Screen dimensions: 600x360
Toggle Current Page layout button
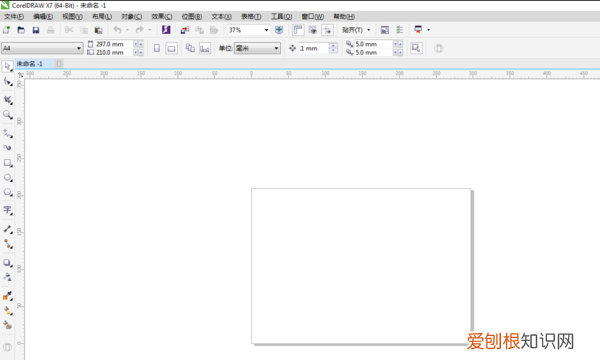(205, 48)
